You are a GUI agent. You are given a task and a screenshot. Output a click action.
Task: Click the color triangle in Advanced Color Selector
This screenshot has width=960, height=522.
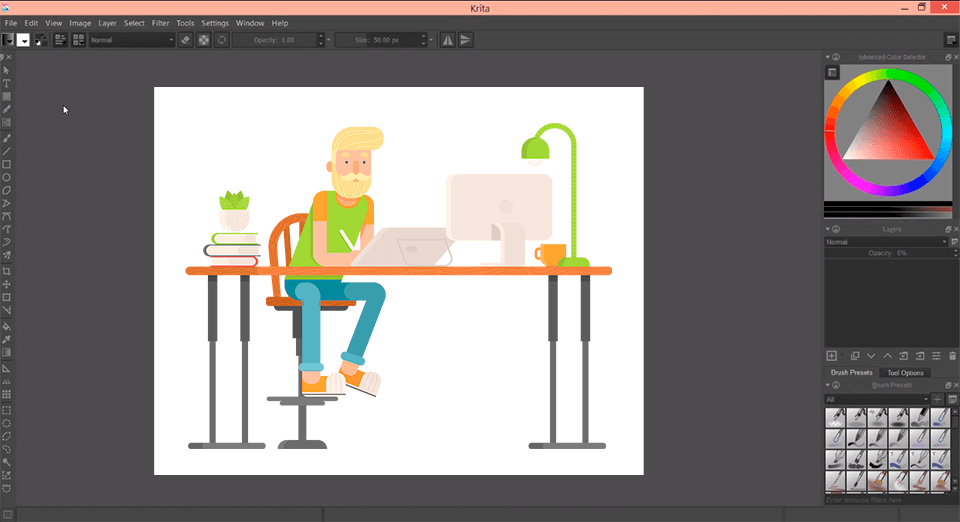pyautogui.click(x=887, y=132)
